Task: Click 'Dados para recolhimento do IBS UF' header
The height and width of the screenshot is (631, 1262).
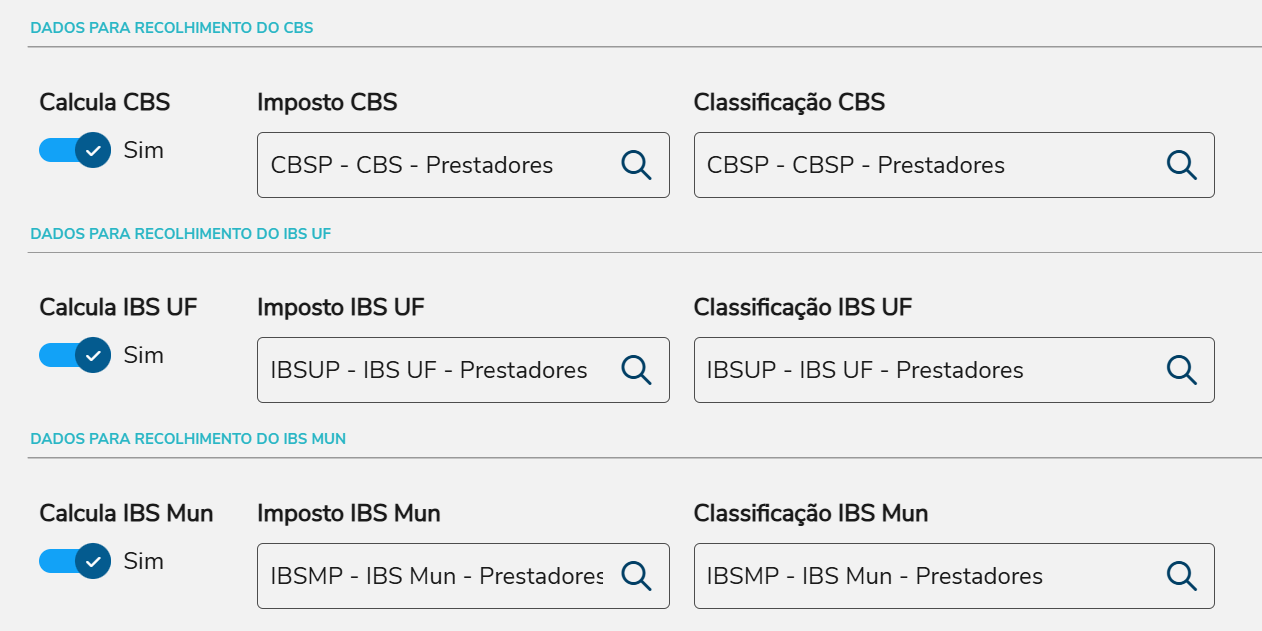Action: 181,234
